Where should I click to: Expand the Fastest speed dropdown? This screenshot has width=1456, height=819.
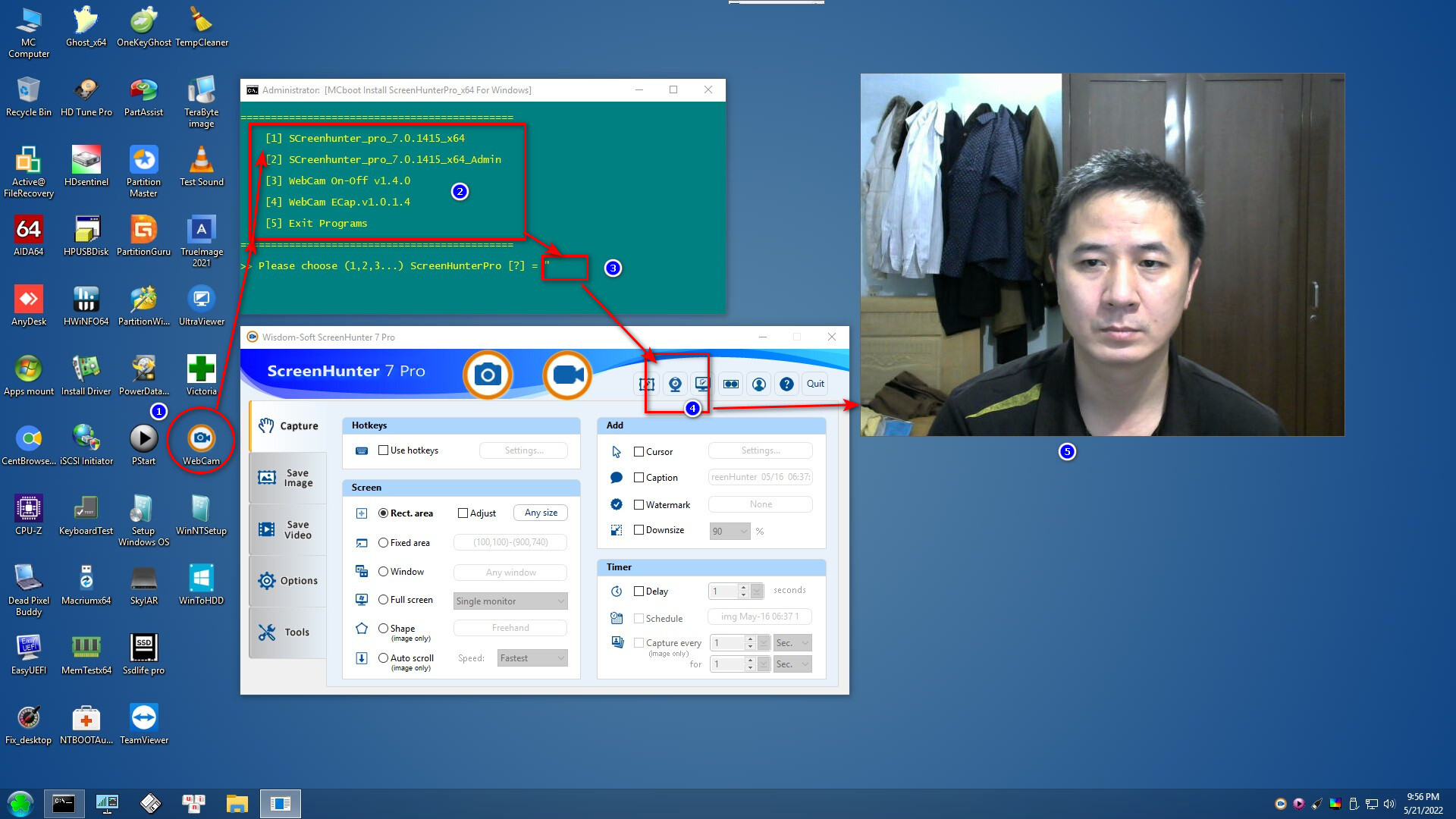click(532, 658)
